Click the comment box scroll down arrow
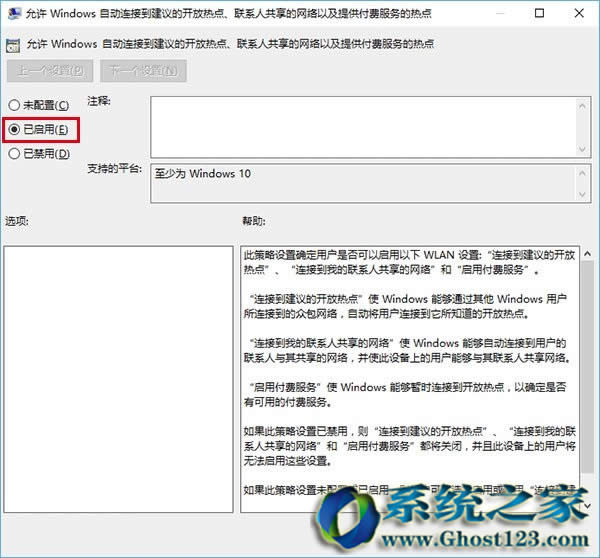Screen dimensions: 600x558 [x=582, y=148]
